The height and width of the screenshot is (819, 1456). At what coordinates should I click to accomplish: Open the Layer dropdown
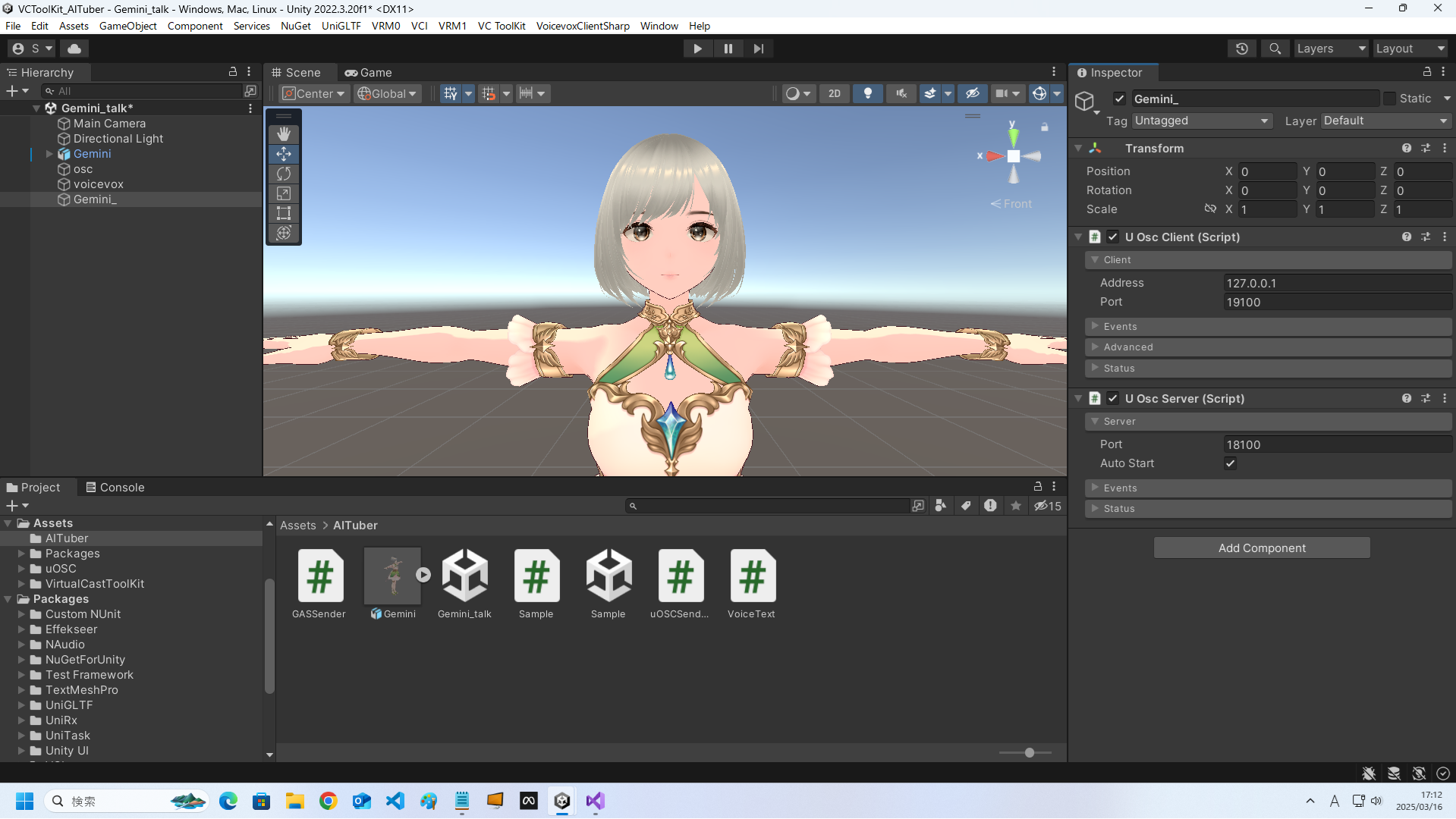[x=1386, y=121]
